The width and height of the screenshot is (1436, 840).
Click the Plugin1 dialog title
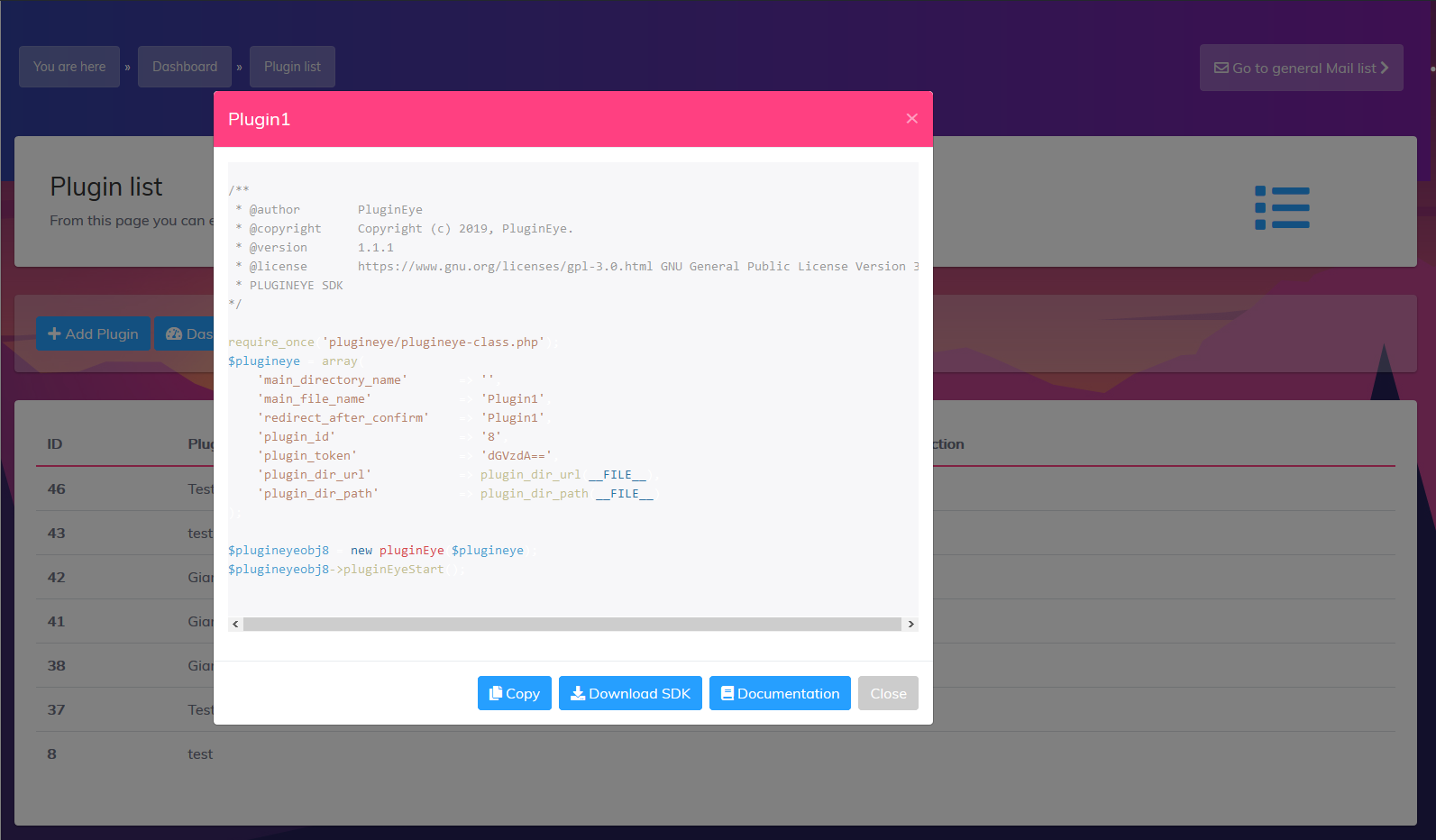pyautogui.click(x=259, y=119)
